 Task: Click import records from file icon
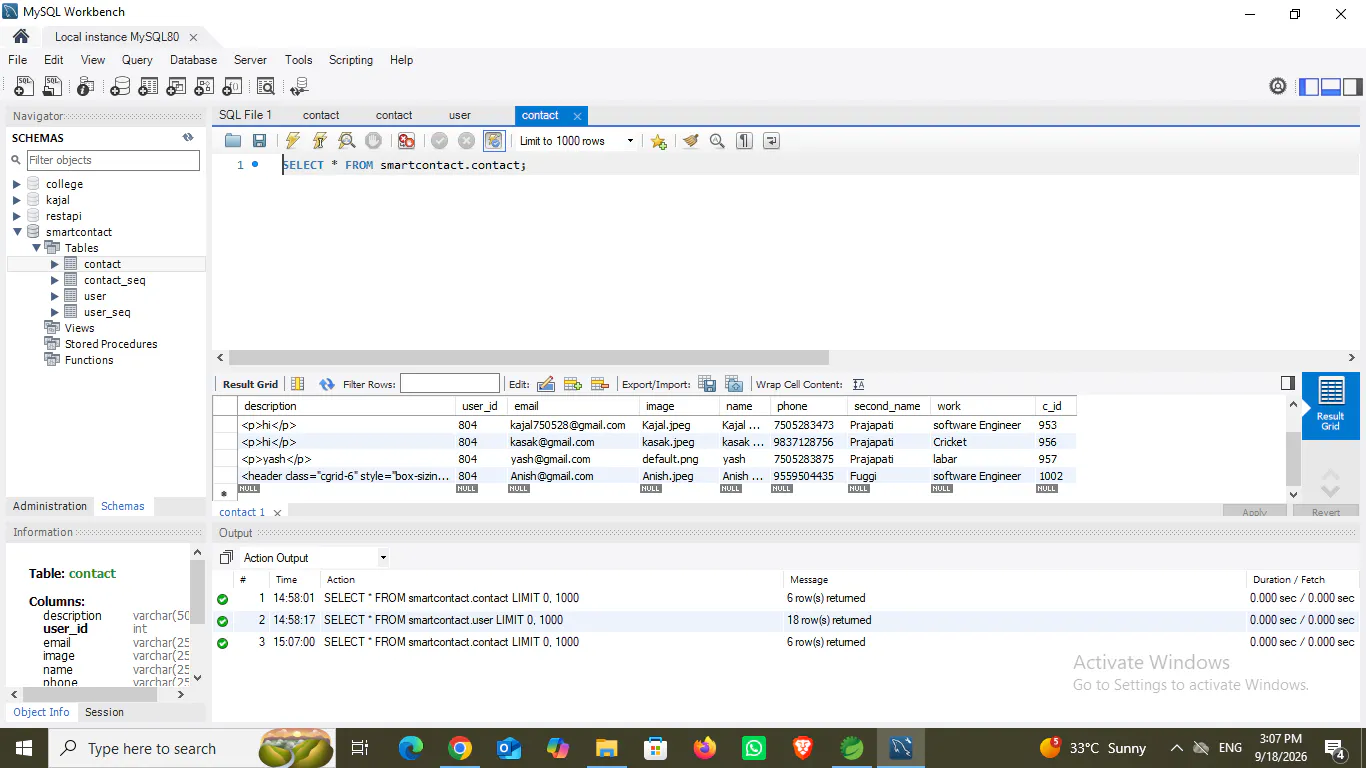(734, 384)
